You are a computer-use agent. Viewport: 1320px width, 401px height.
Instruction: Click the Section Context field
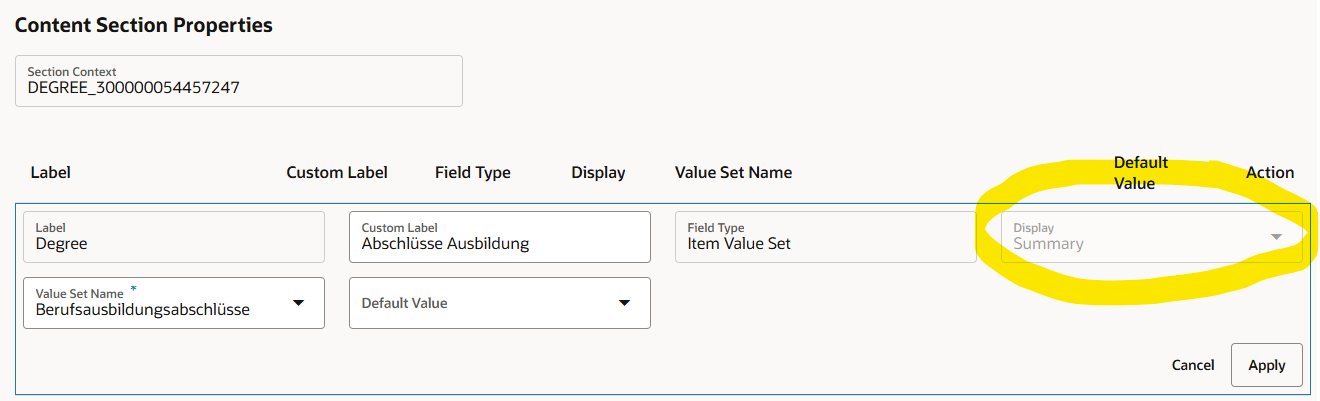(239, 81)
